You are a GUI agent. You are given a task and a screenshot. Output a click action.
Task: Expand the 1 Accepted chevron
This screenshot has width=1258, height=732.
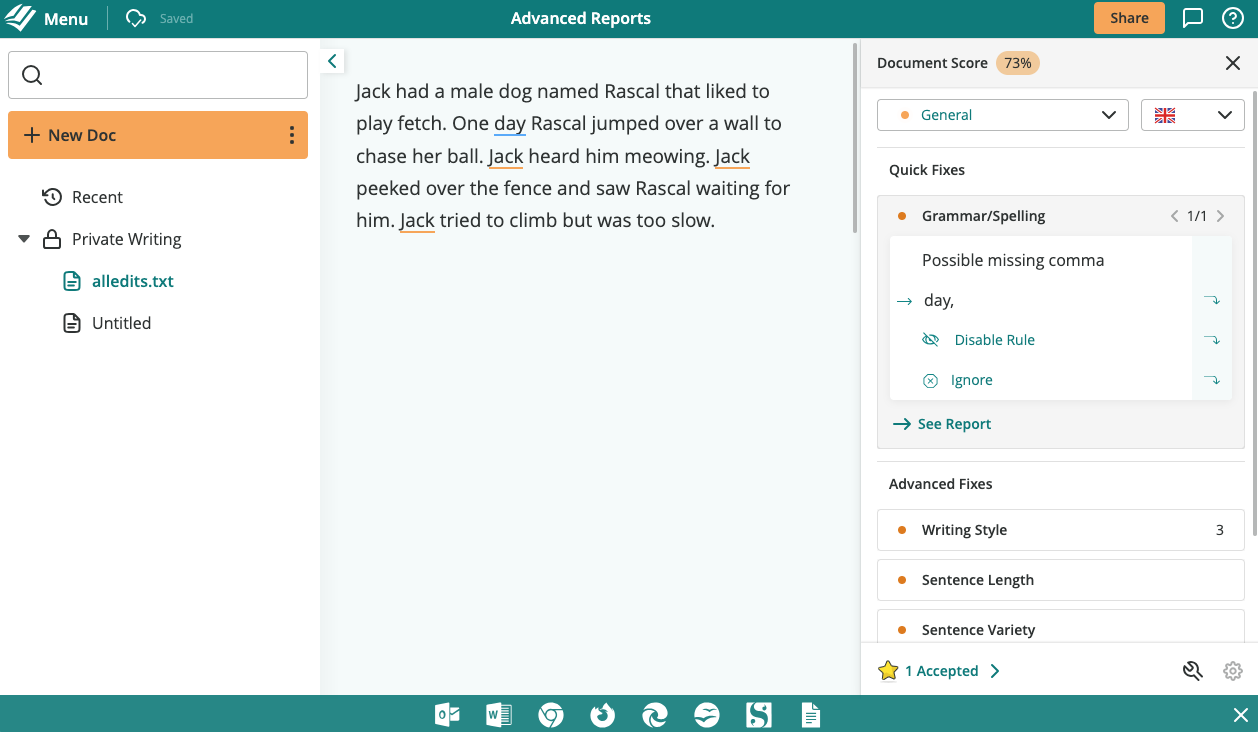(x=995, y=671)
